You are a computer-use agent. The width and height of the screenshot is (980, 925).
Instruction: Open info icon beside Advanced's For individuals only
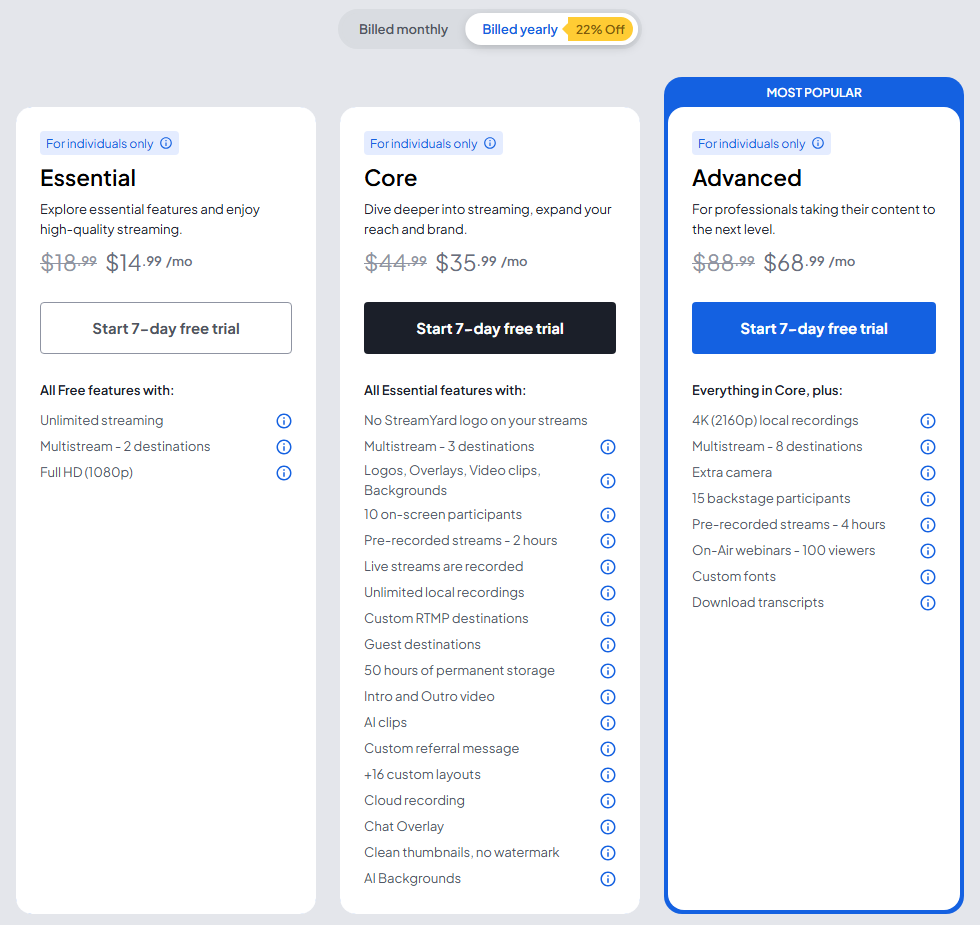click(x=818, y=143)
